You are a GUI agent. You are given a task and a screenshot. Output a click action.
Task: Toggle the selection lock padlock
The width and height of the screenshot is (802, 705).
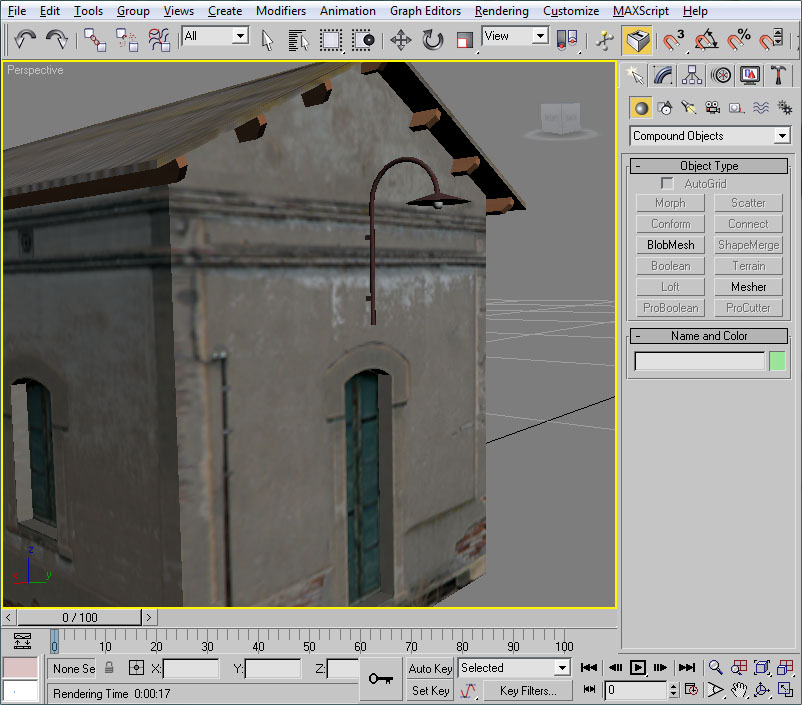pyautogui.click(x=109, y=668)
